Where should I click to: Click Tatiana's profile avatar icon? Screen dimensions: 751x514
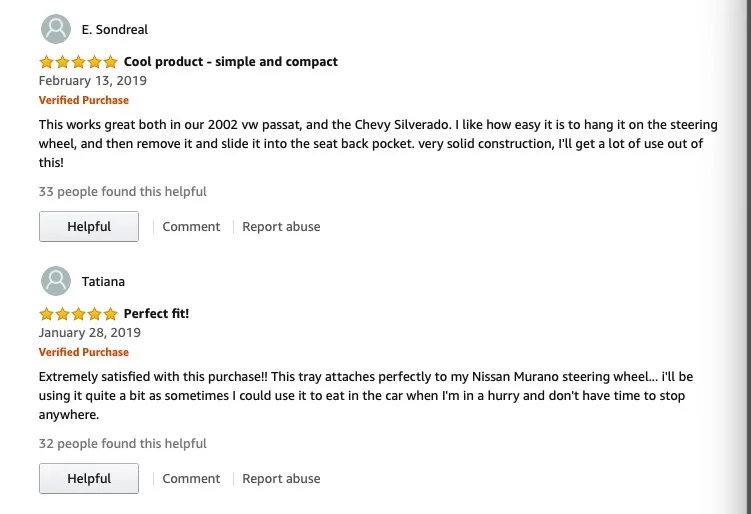[x=56, y=281]
